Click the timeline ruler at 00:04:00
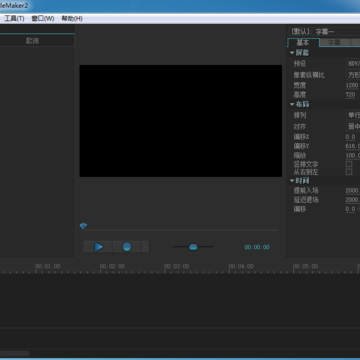The width and height of the screenshot is (360, 360). 241,266
